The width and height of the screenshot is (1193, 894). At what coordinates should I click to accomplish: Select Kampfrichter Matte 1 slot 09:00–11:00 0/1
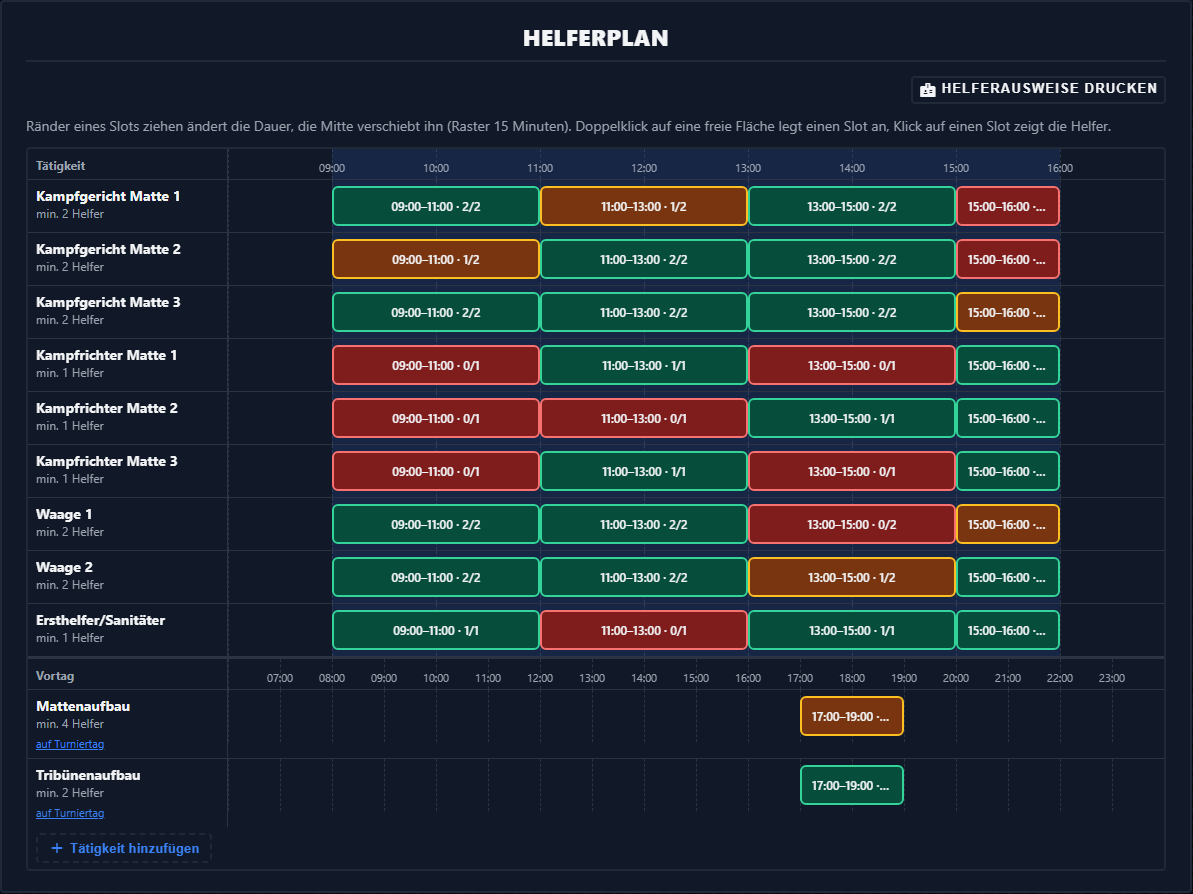436,365
